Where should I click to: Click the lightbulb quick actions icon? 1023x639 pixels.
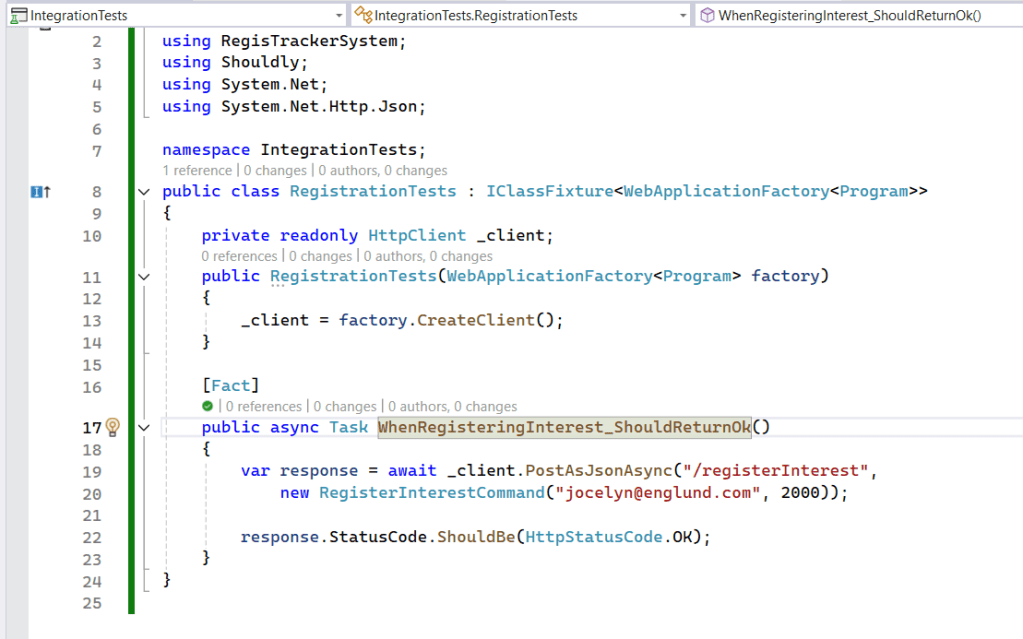click(x=113, y=428)
